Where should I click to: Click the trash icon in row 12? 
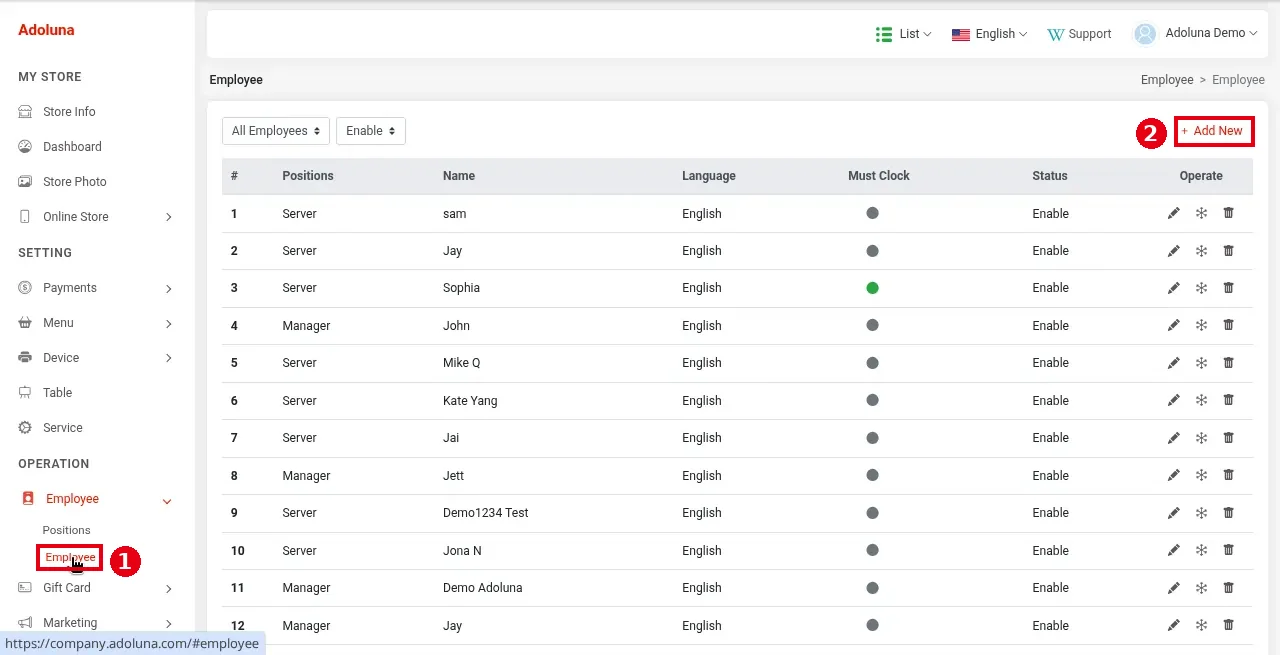pos(1229,625)
